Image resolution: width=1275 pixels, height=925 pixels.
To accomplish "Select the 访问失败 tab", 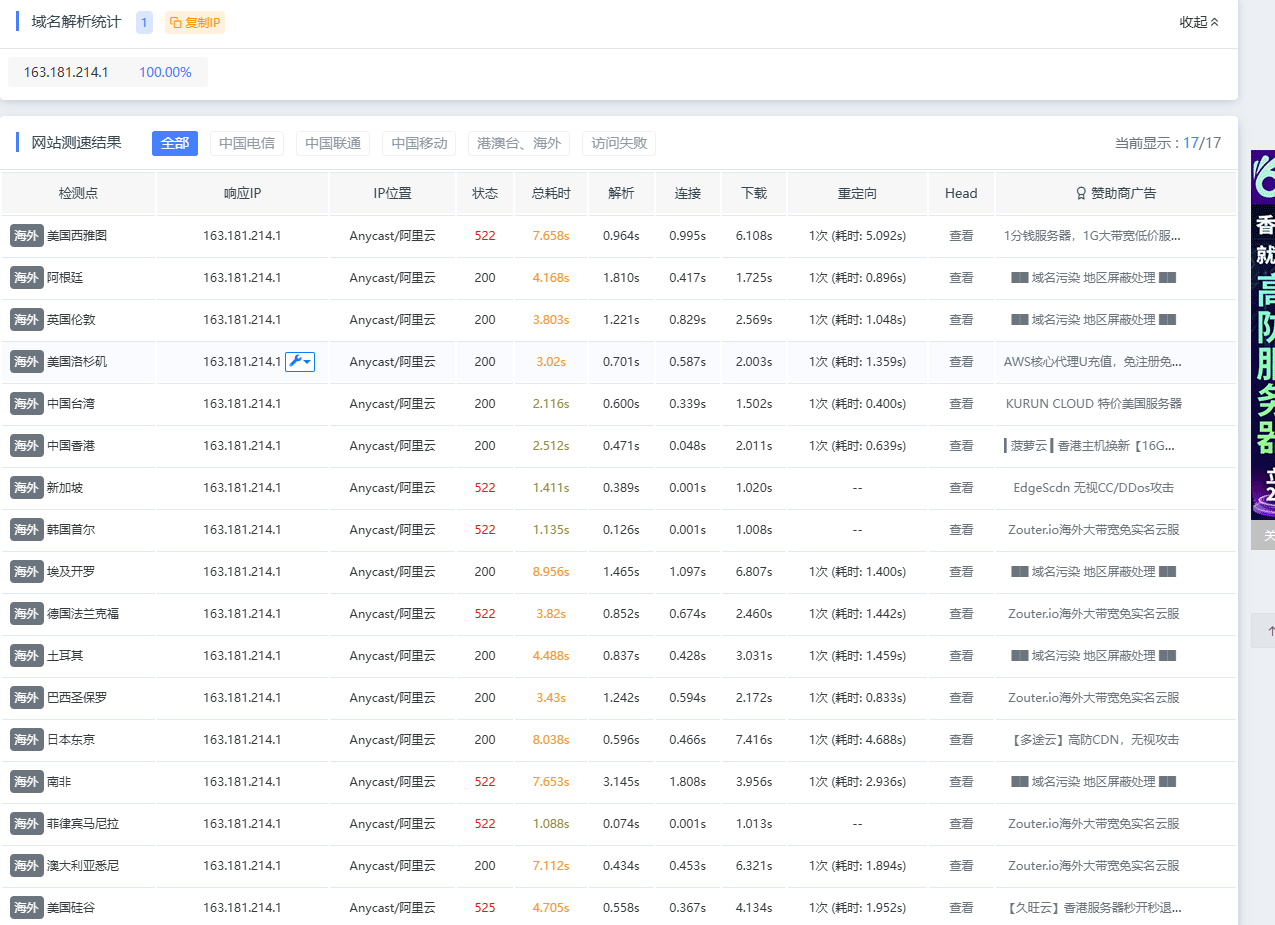I will tap(618, 143).
